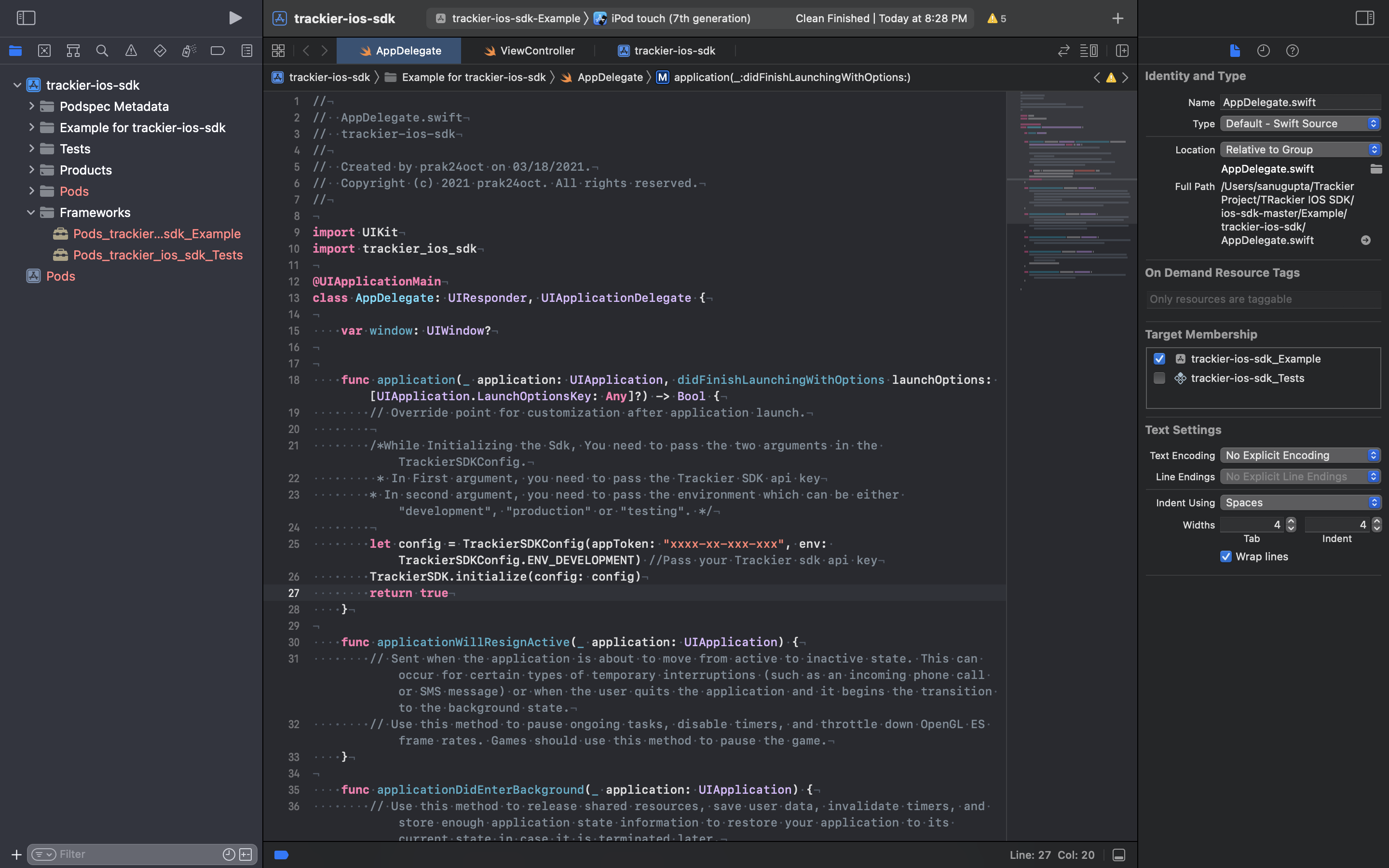
Task: Open the Source Control navigator
Action: click(44, 51)
